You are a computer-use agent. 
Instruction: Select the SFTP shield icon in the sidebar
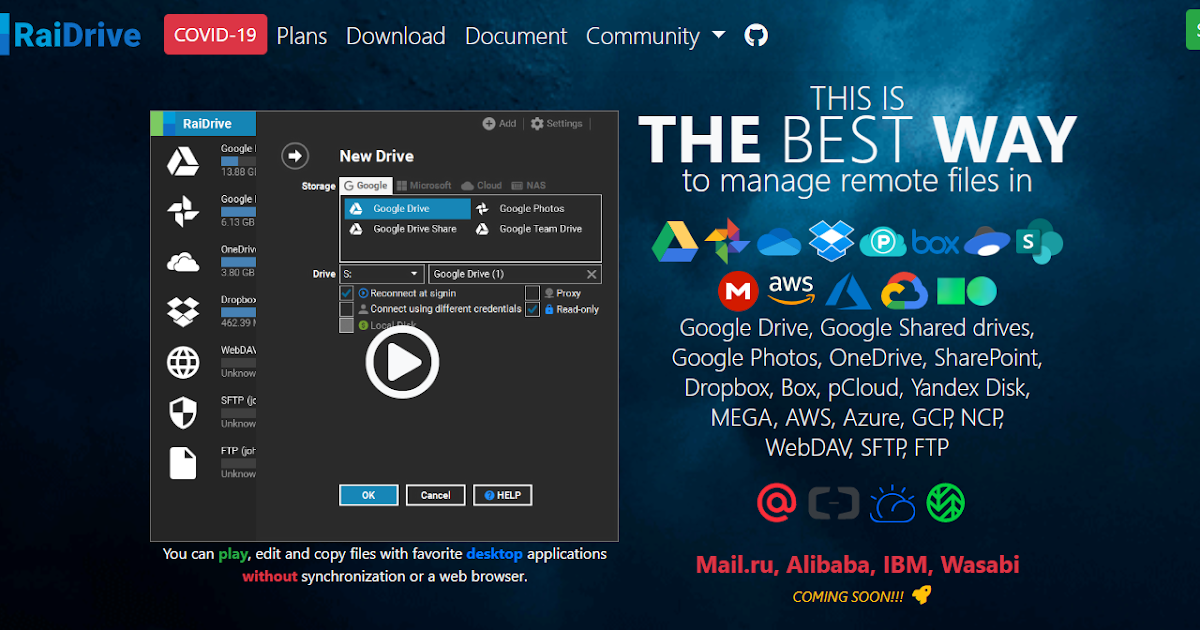click(183, 412)
